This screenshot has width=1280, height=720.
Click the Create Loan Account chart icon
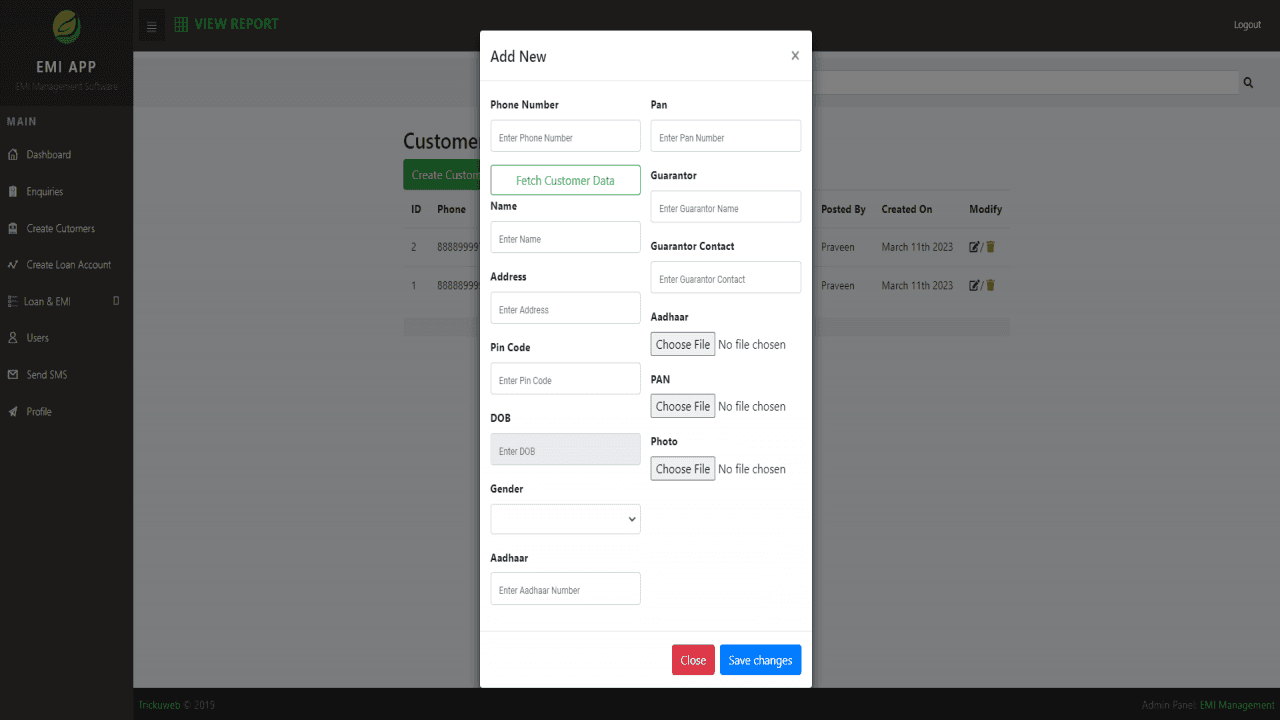point(13,265)
